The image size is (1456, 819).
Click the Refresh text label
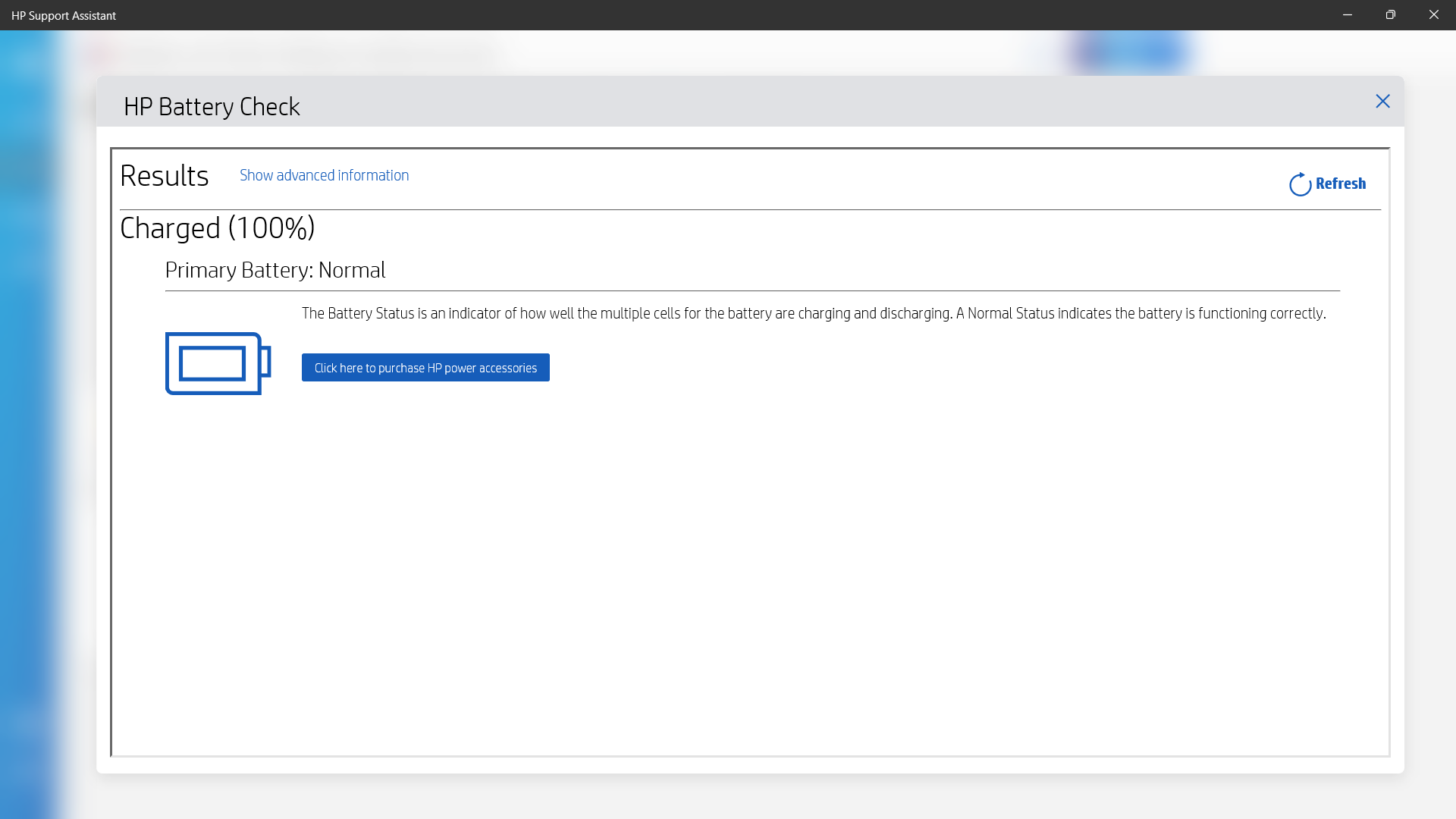1341,184
